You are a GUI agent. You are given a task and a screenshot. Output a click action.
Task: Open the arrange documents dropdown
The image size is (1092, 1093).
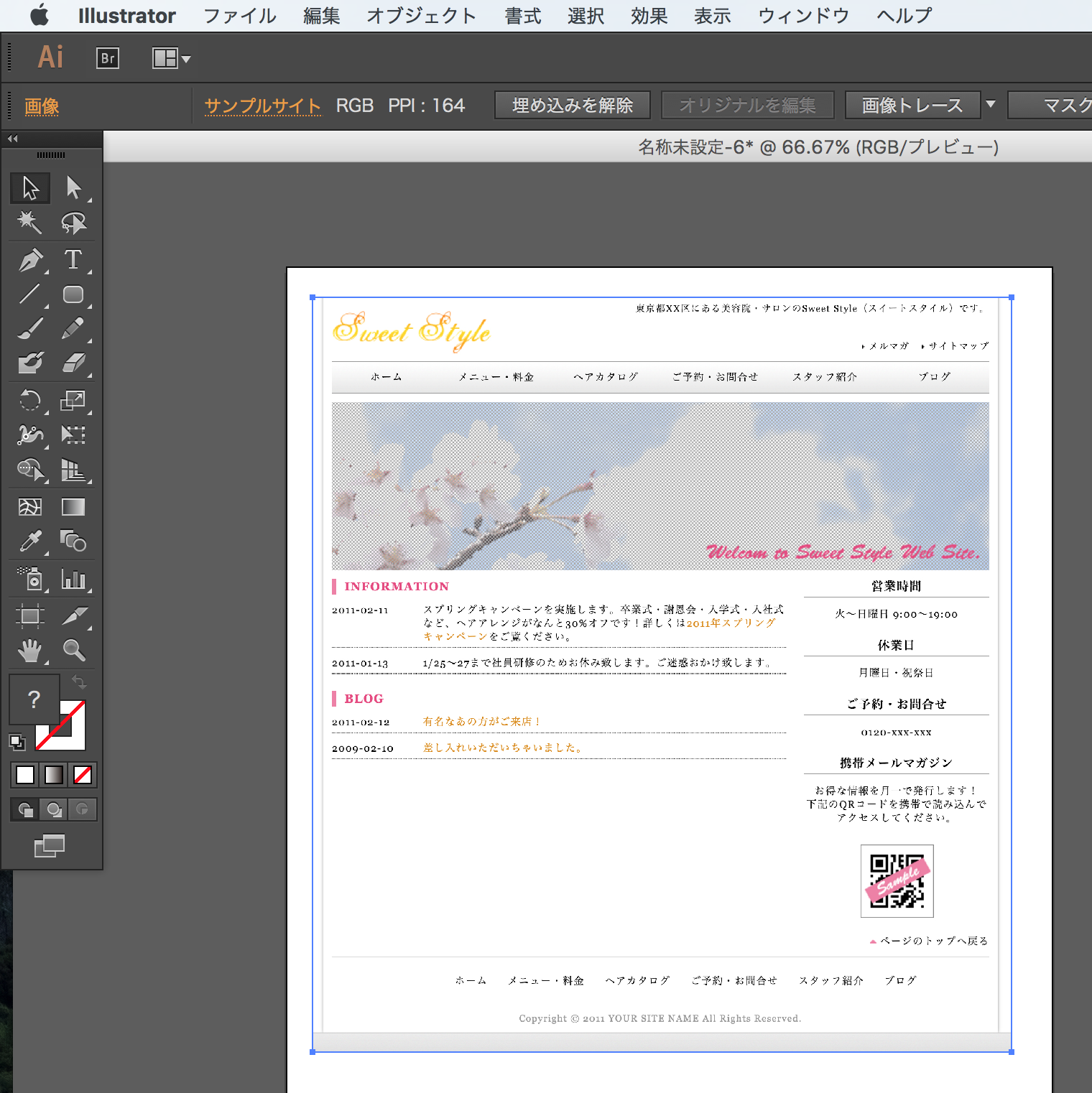pyautogui.click(x=171, y=58)
